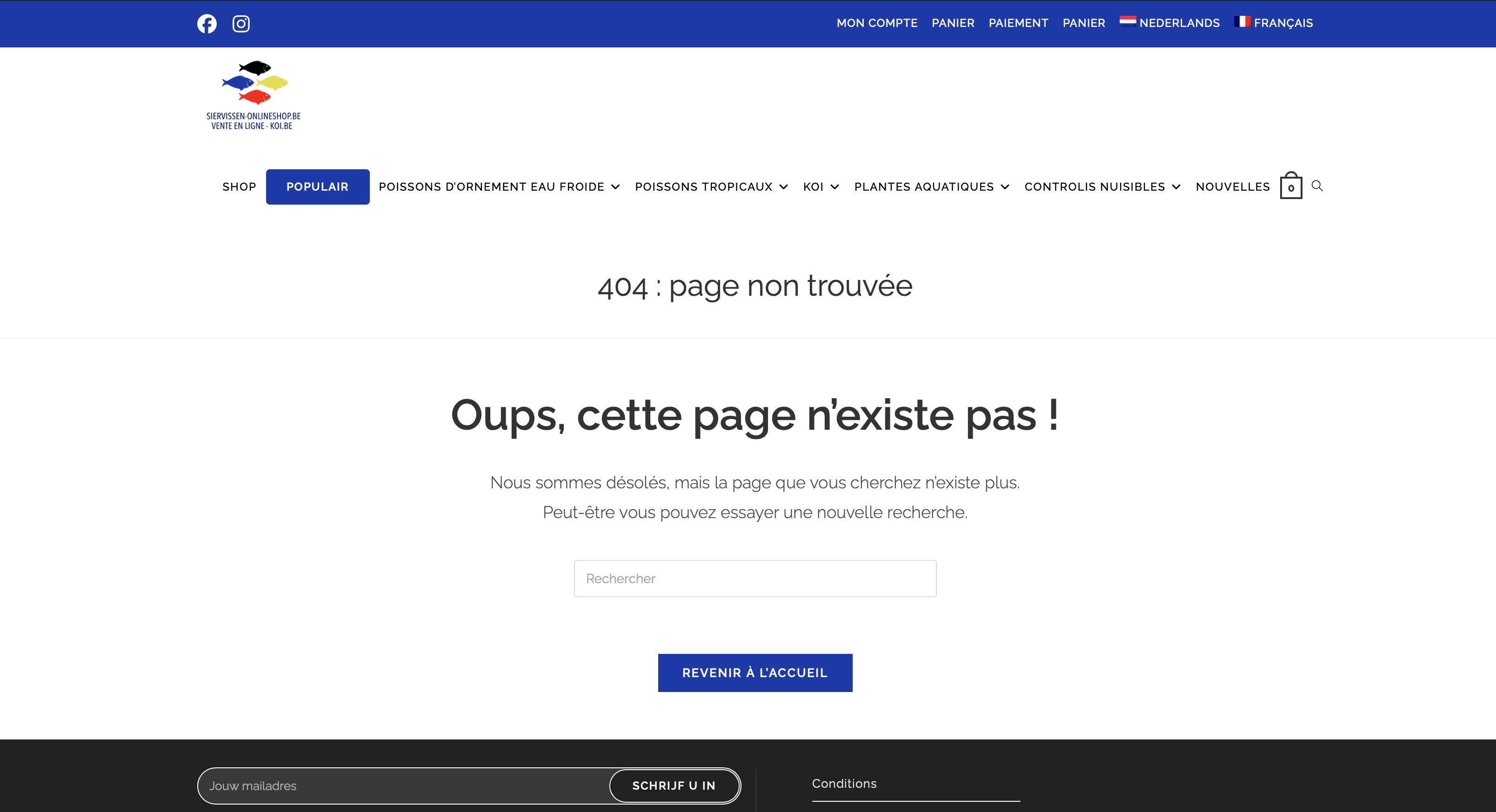Expand the KOI menu chevron
The height and width of the screenshot is (812, 1496).
835,187
